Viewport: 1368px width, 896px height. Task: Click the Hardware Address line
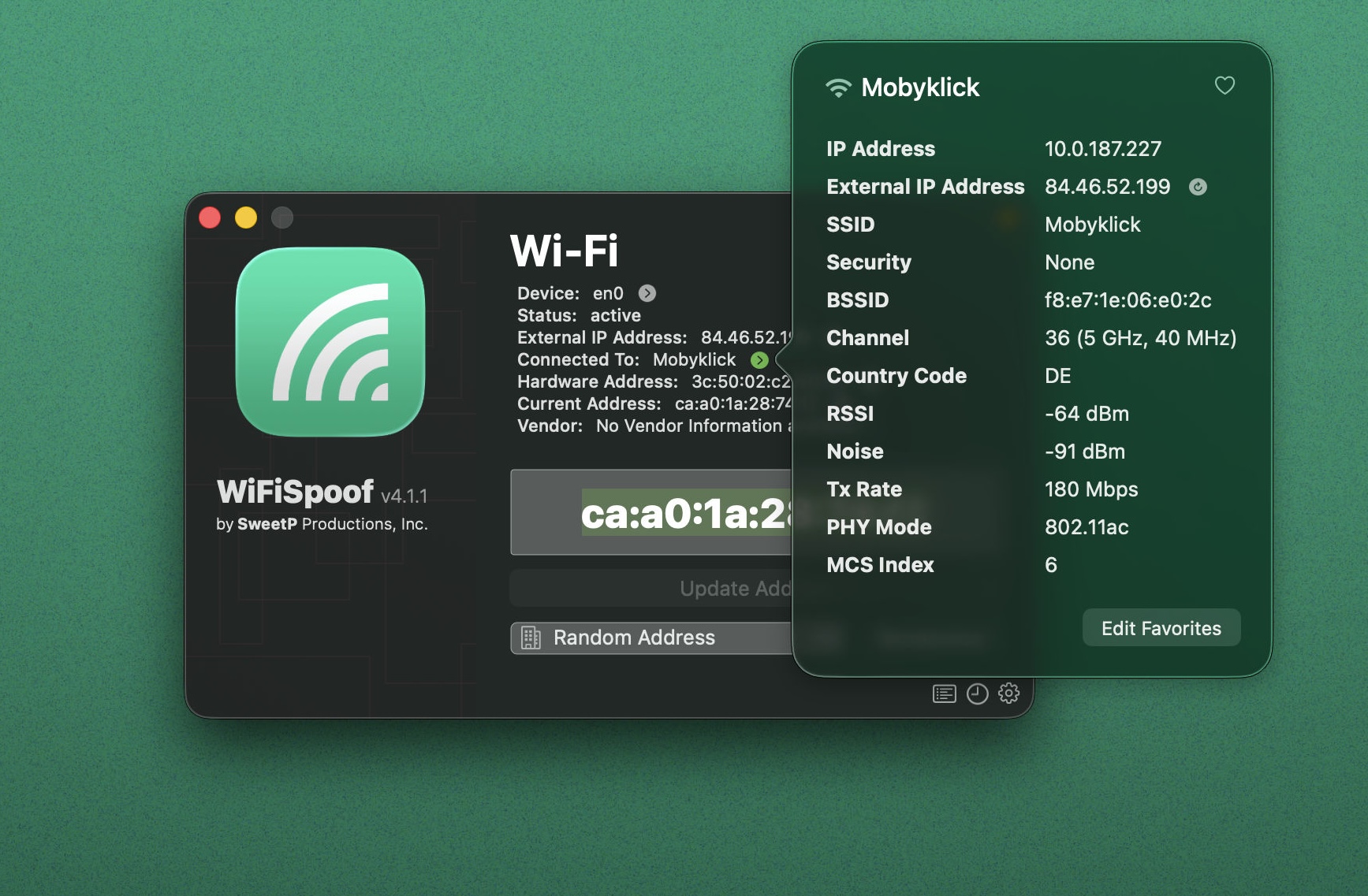[x=654, y=381]
